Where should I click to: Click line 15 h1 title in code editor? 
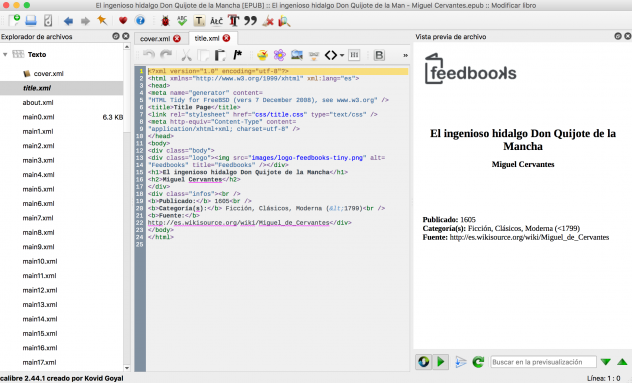pyautogui.click(x=247, y=172)
